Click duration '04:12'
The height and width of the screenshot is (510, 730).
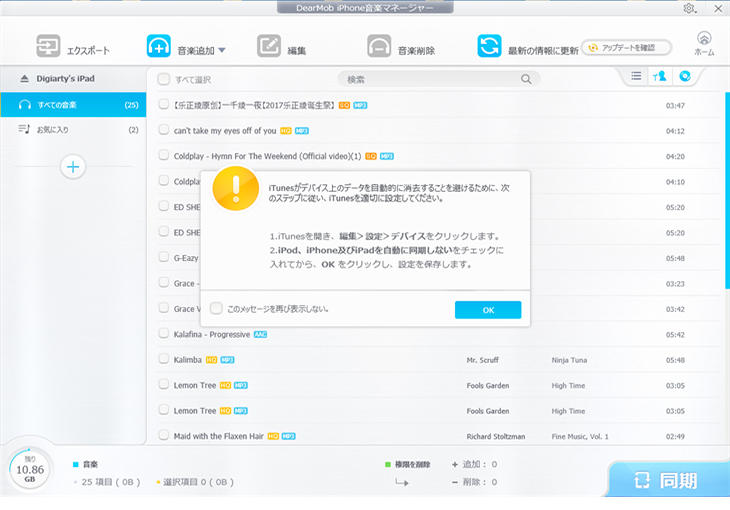[675, 131]
